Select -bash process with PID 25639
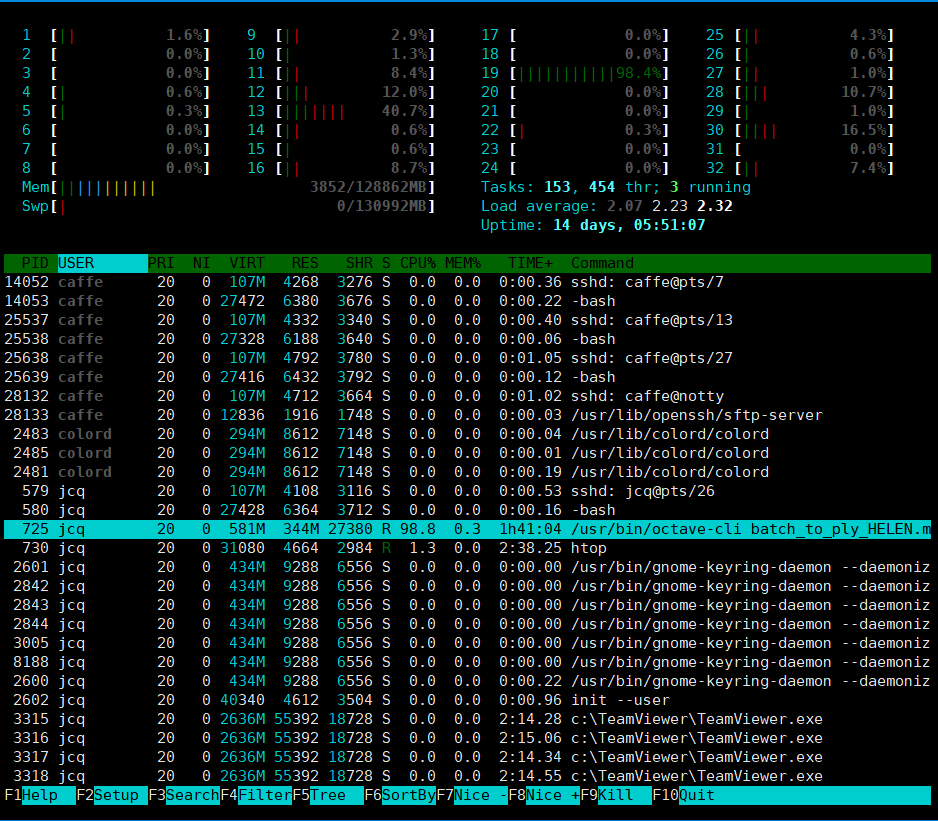Image resolution: width=938 pixels, height=821 pixels. (467, 378)
